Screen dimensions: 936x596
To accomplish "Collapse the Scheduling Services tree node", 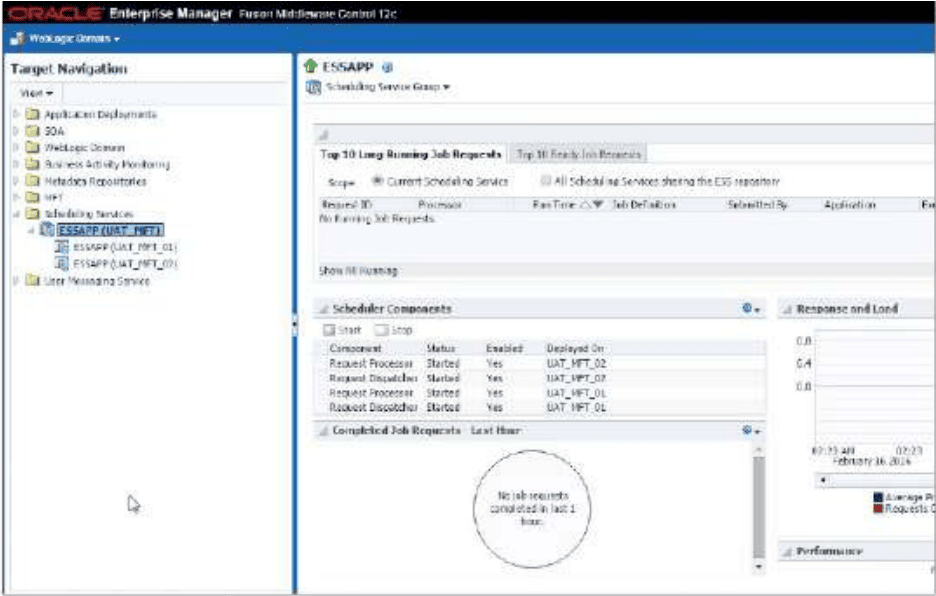I will coord(16,214).
